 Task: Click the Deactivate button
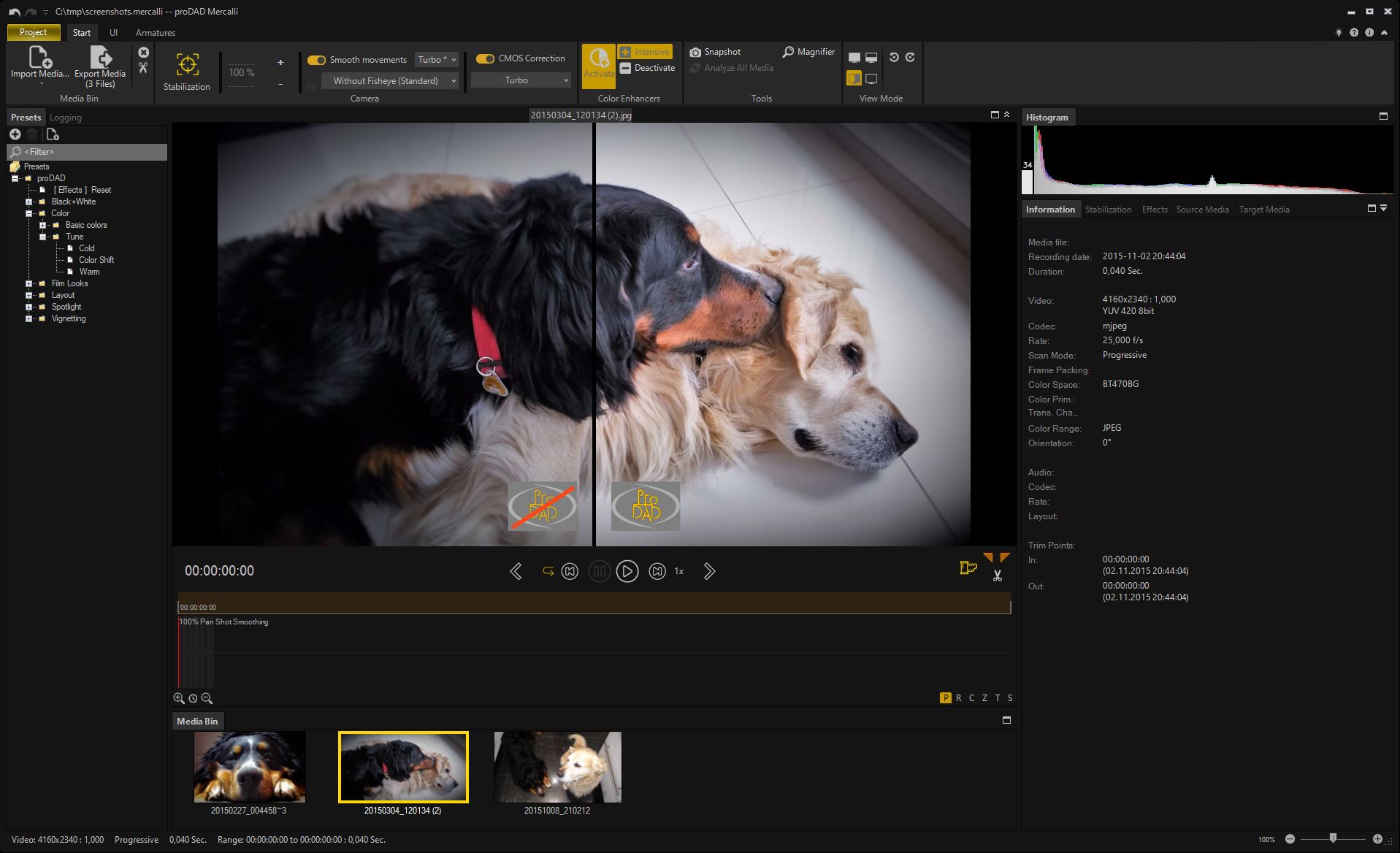coord(647,68)
